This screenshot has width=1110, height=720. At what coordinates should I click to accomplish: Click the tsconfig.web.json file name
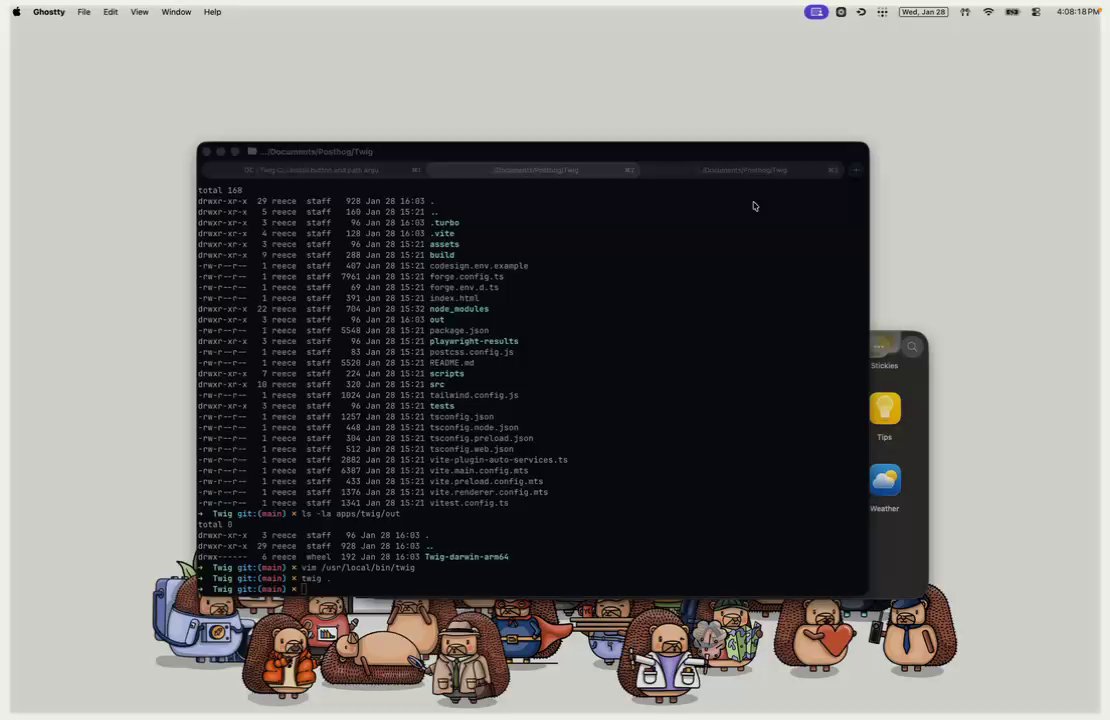click(471, 450)
